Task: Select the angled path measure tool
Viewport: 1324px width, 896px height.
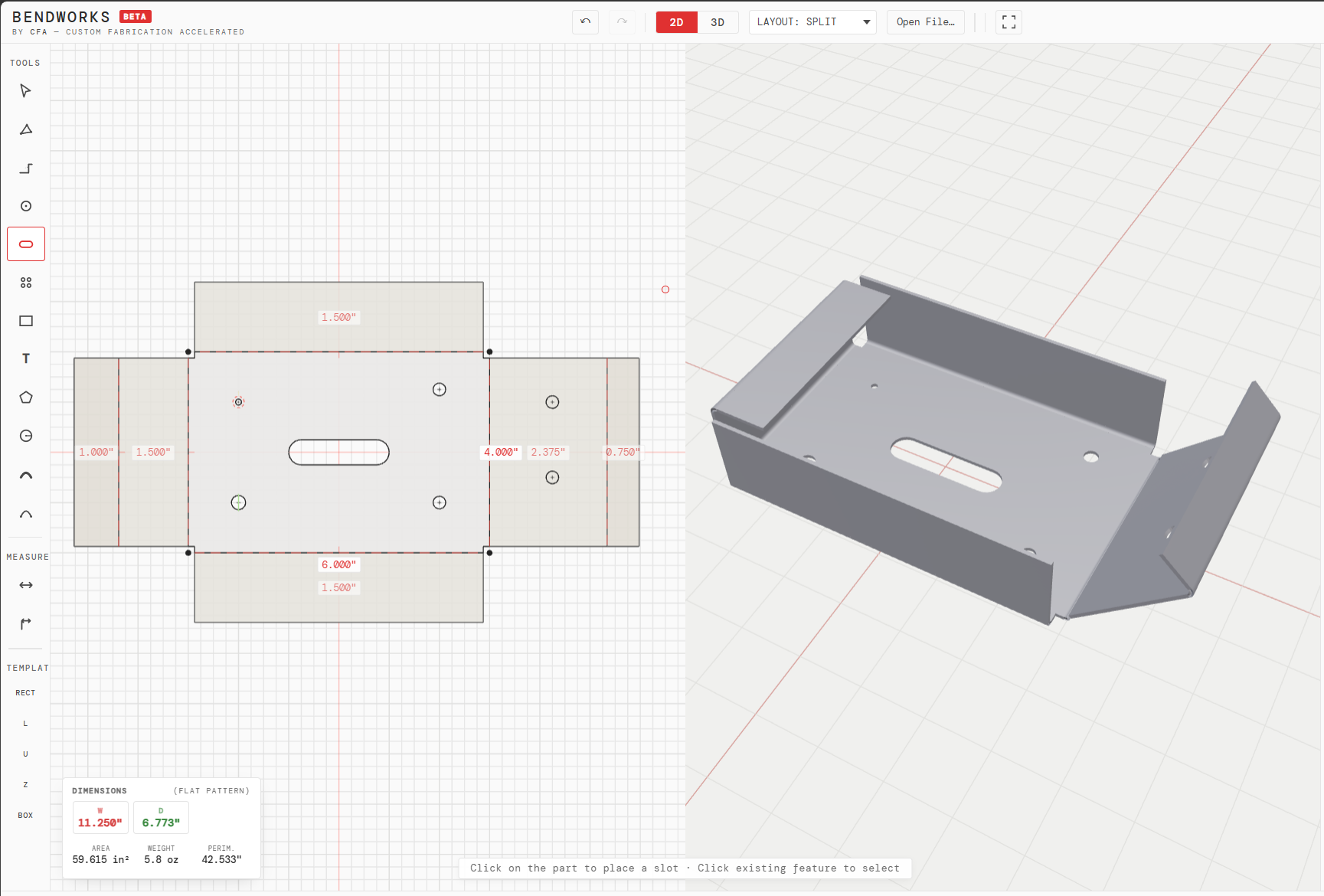Action: point(26,623)
